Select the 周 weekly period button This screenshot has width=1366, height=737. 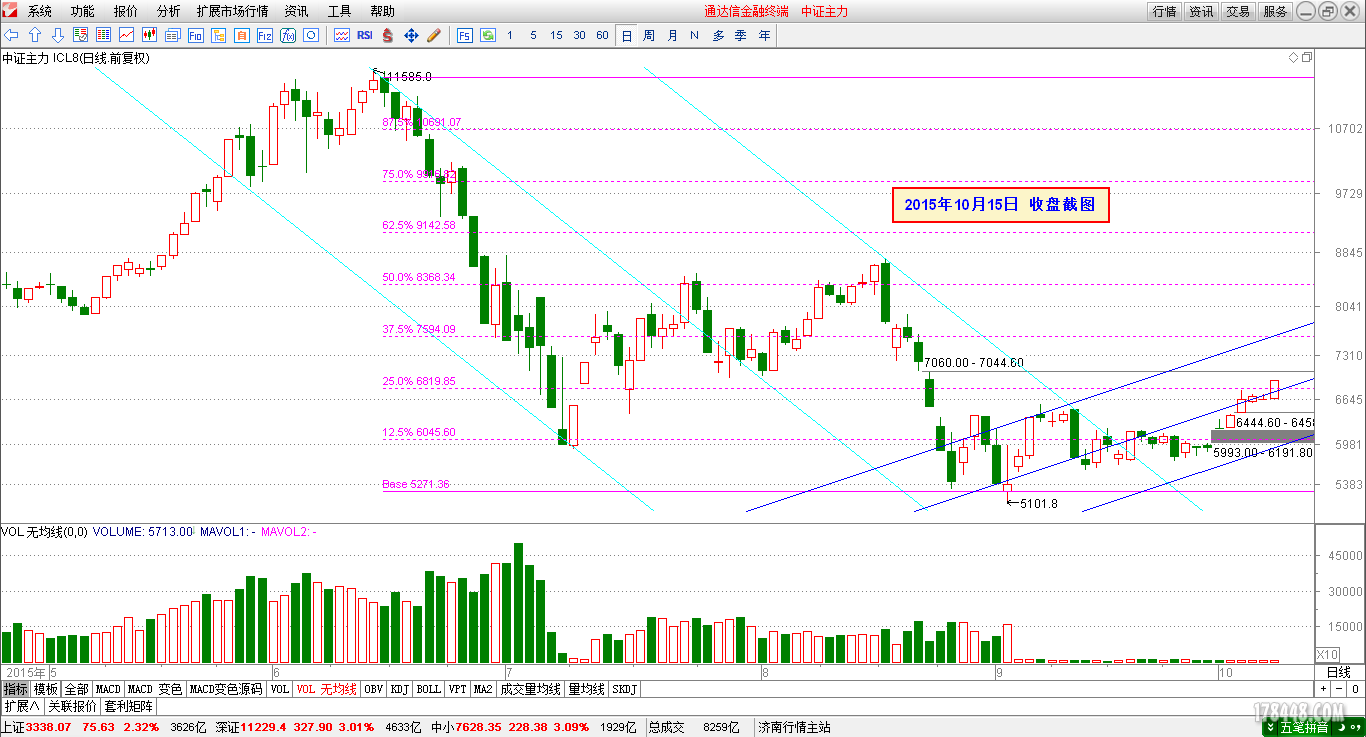click(649, 35)
